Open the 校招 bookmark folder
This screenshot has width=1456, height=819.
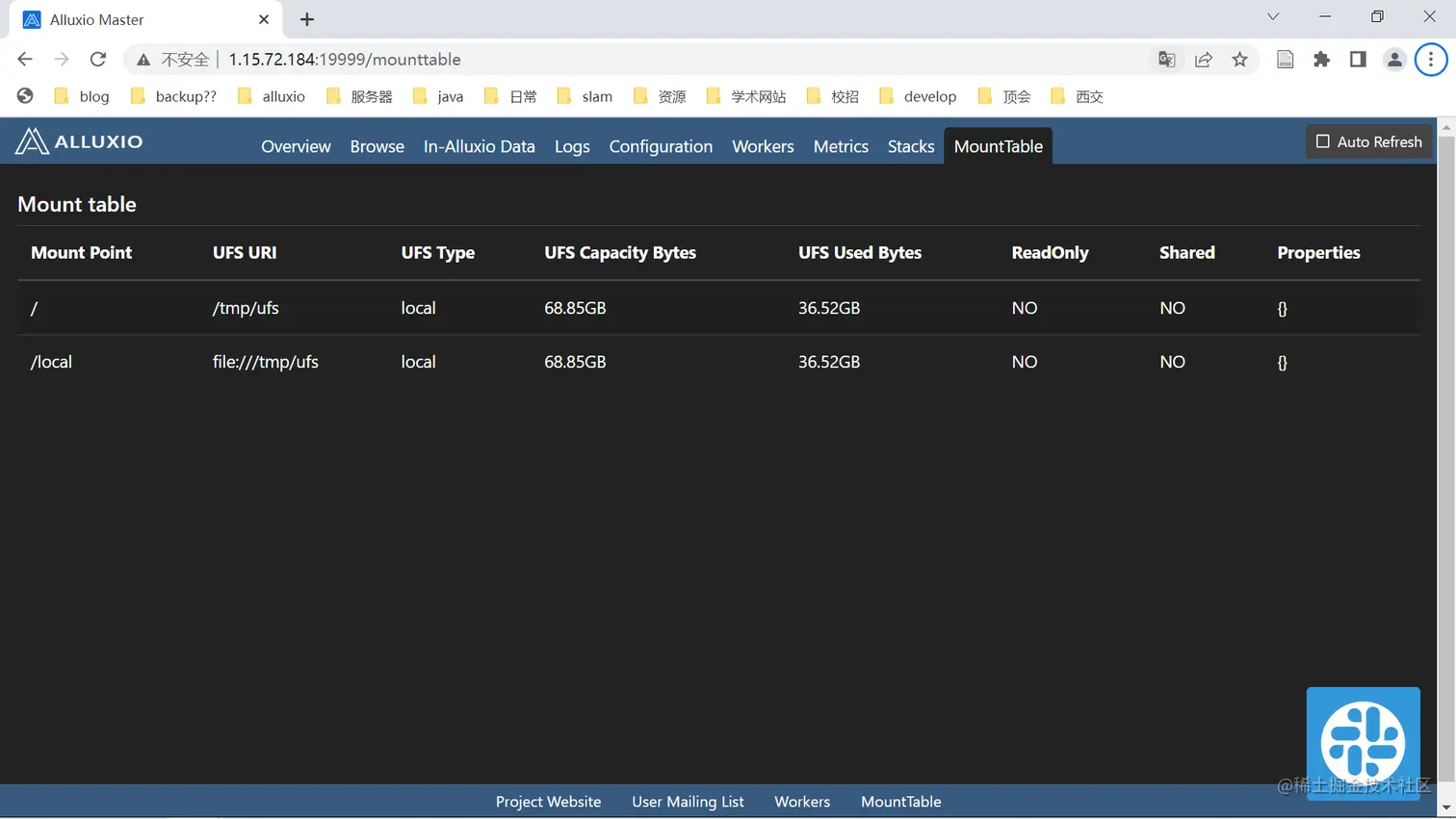[833, 96]
